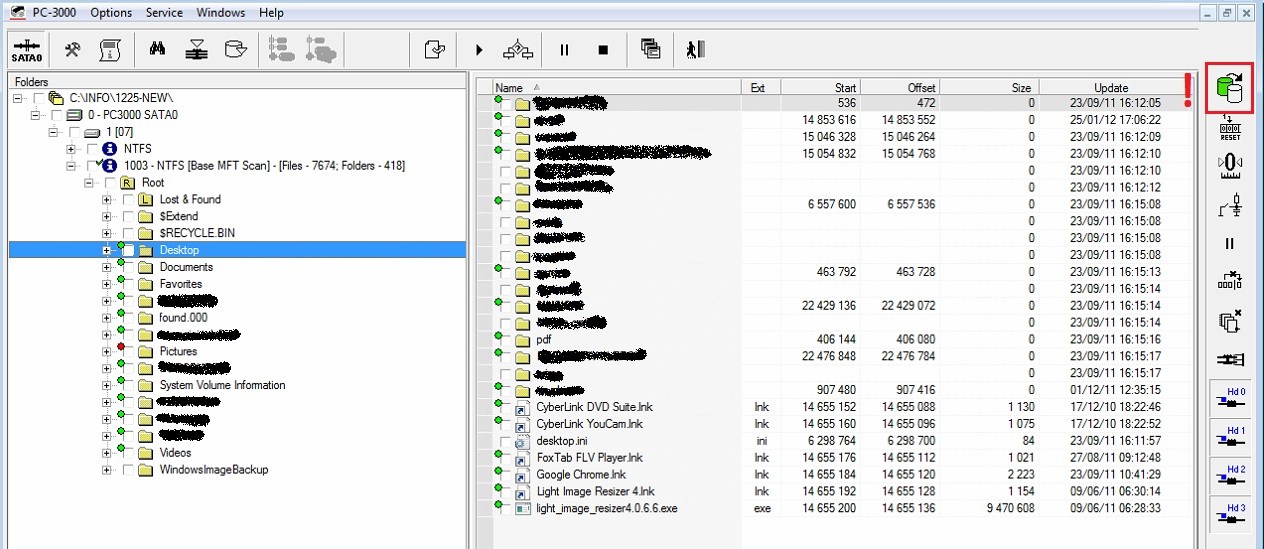Click the crossed tools utilities icon
This screenshot has width=1264, height=549.
[72, 50]
